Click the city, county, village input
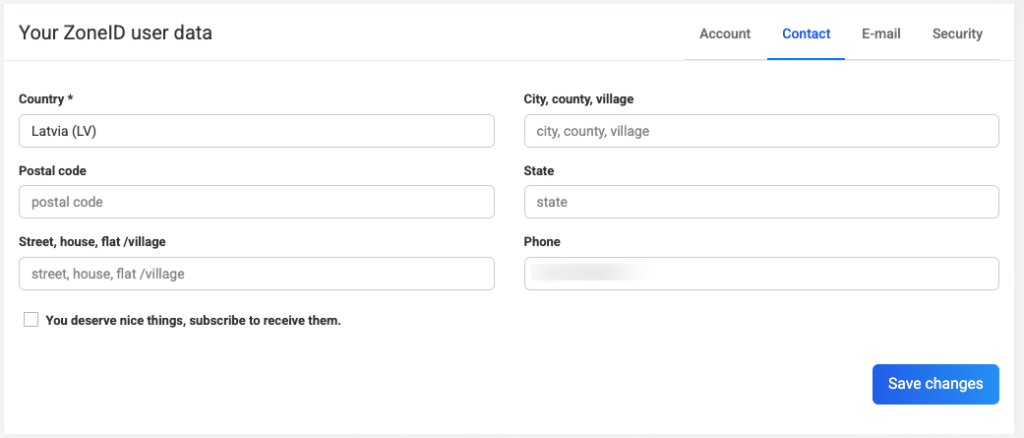1024x438 pixels. pyautogui.click(x=761, y=131)
